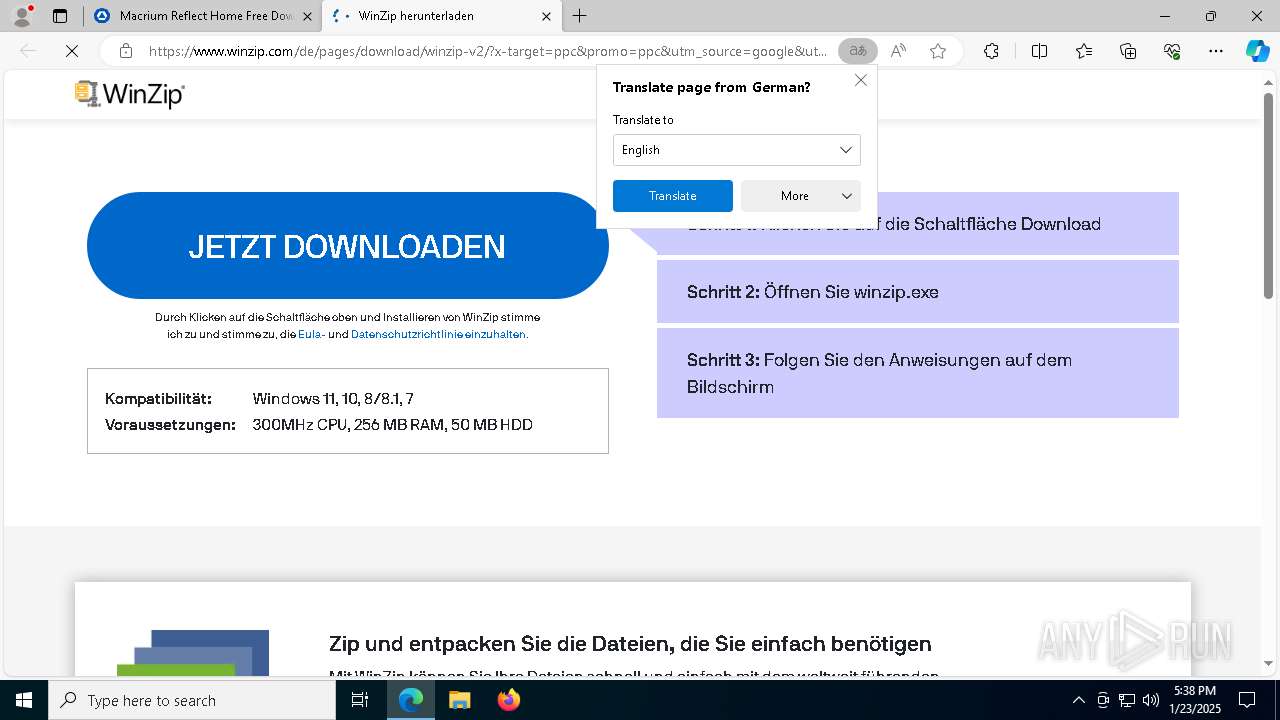Open the Extensions puzzle icon
This screenshot has height=720, width=1280.
(x=991, y=51)
